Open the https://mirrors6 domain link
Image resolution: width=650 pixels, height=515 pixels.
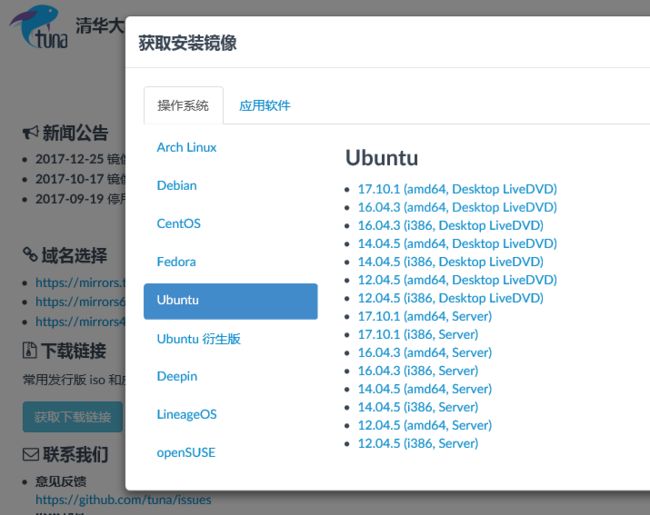coord(80,302)
